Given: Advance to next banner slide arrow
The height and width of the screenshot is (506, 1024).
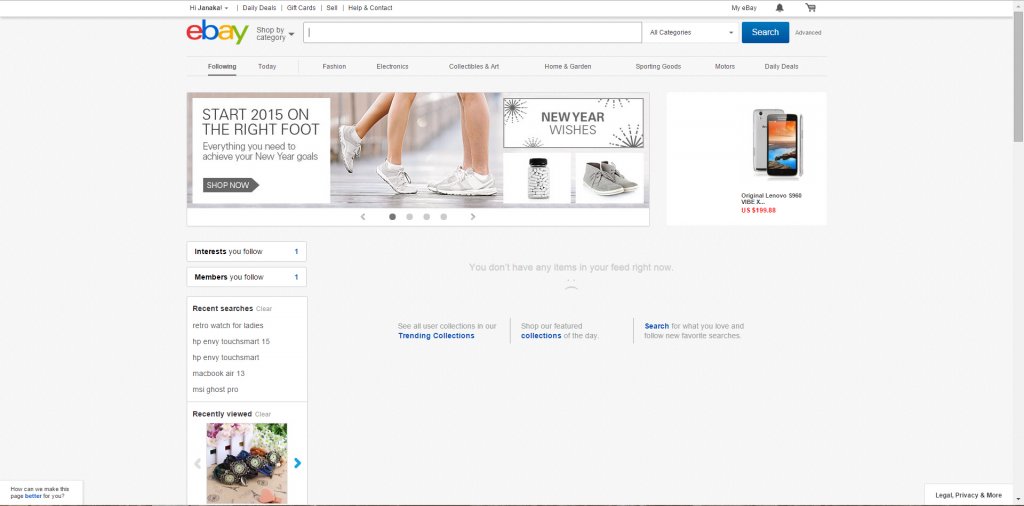Looking at the screenshot, I should (473, 216).
